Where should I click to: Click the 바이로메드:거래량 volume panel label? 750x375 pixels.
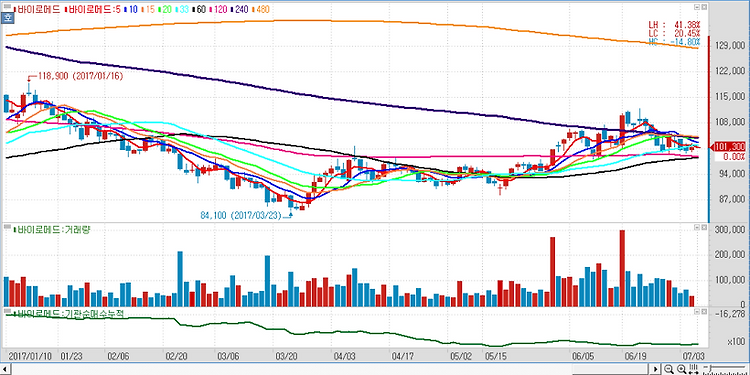point(53,229)
